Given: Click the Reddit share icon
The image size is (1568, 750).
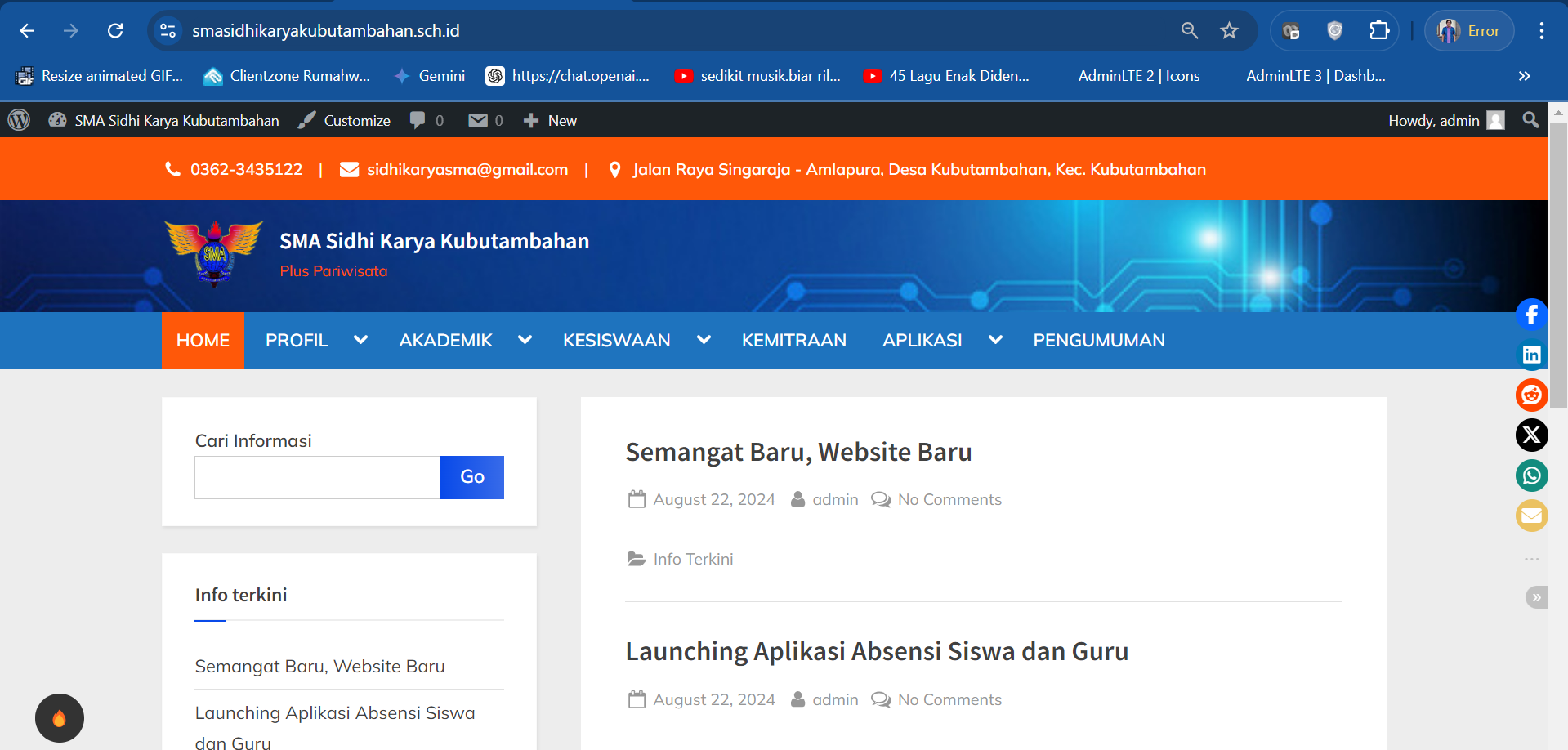Looking at the screenshot, I should (1532, 395).
